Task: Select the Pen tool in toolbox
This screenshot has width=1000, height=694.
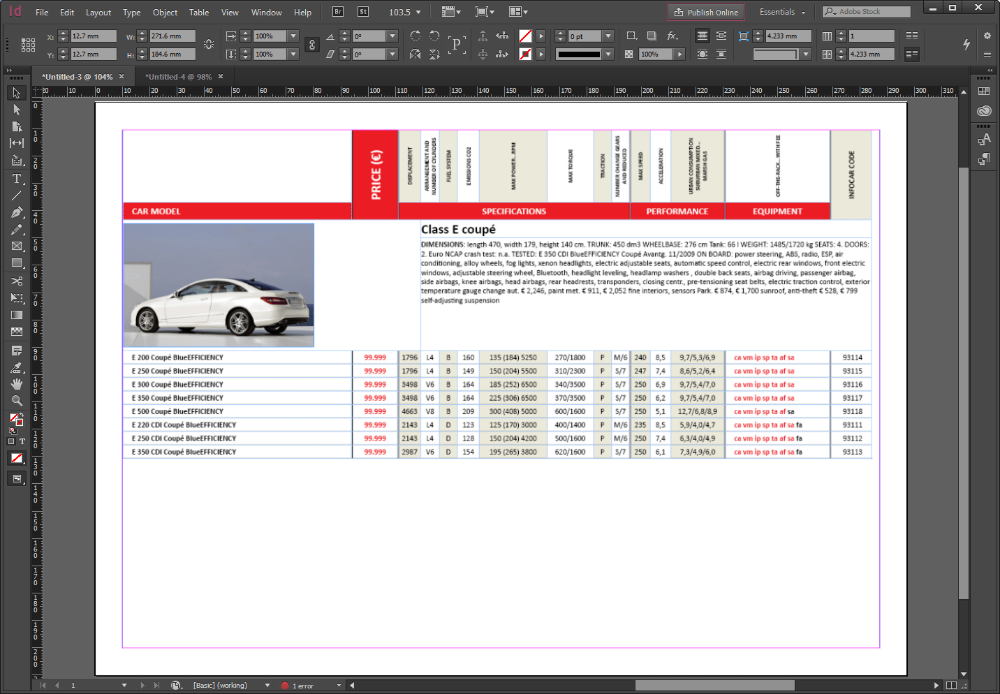Action: tap(16, 212)
